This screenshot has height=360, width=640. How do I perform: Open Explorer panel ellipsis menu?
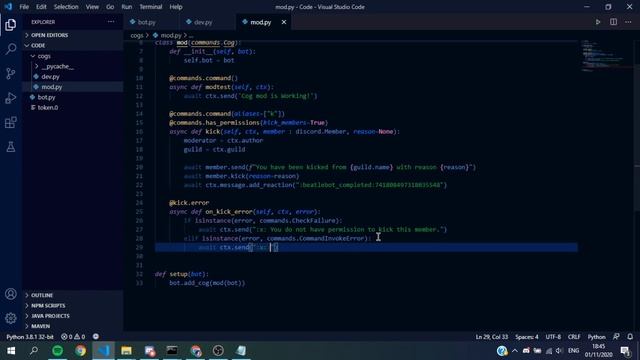click(x=111, y=22)
